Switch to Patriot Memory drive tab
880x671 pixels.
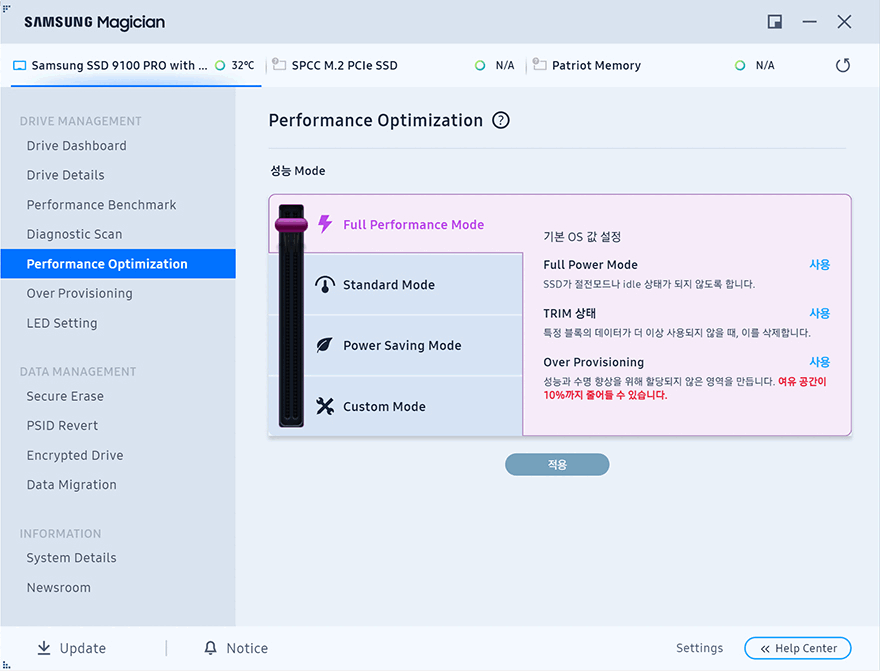click(x=656, y=66)
